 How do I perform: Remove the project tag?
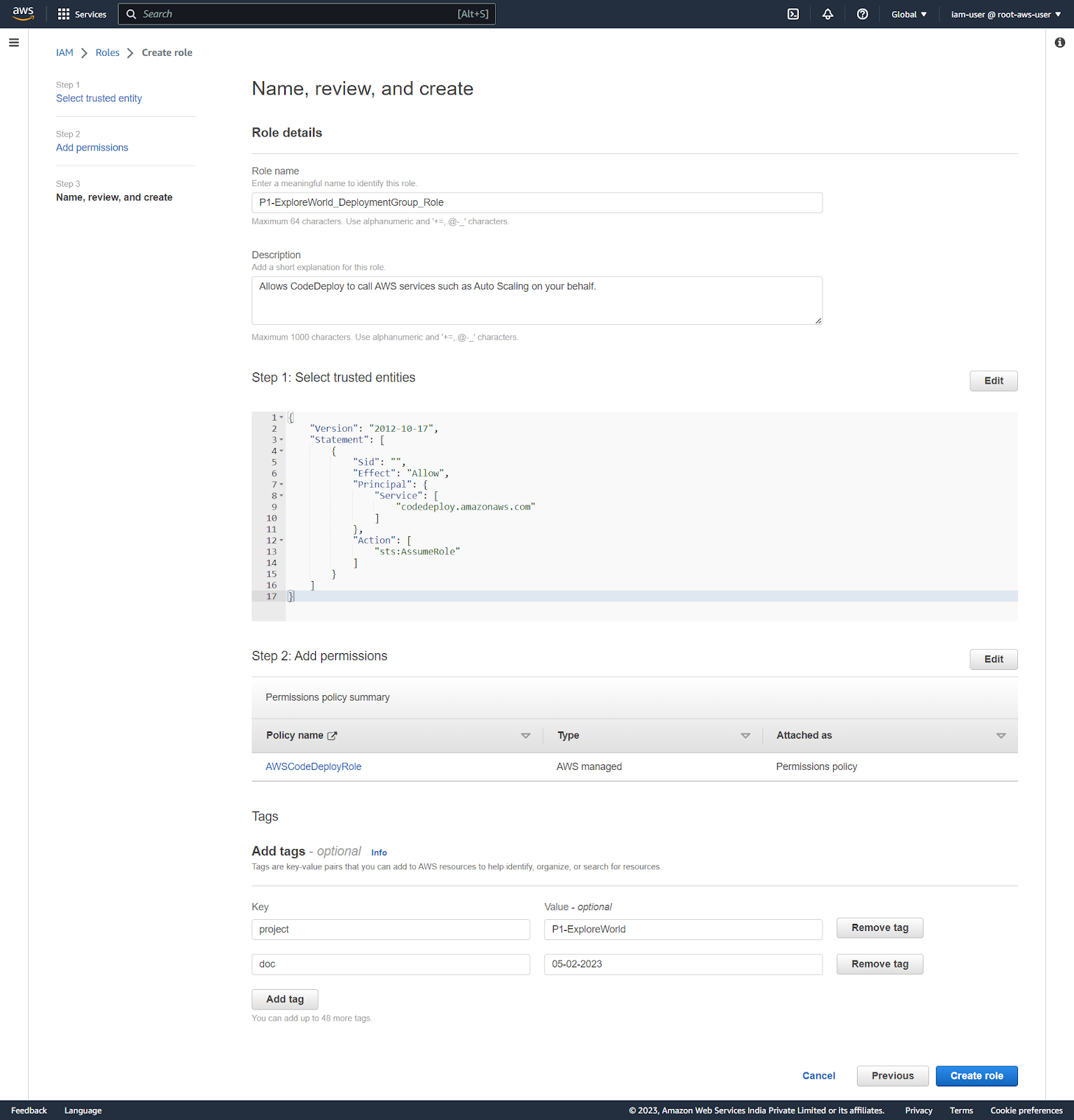[880, 928]
